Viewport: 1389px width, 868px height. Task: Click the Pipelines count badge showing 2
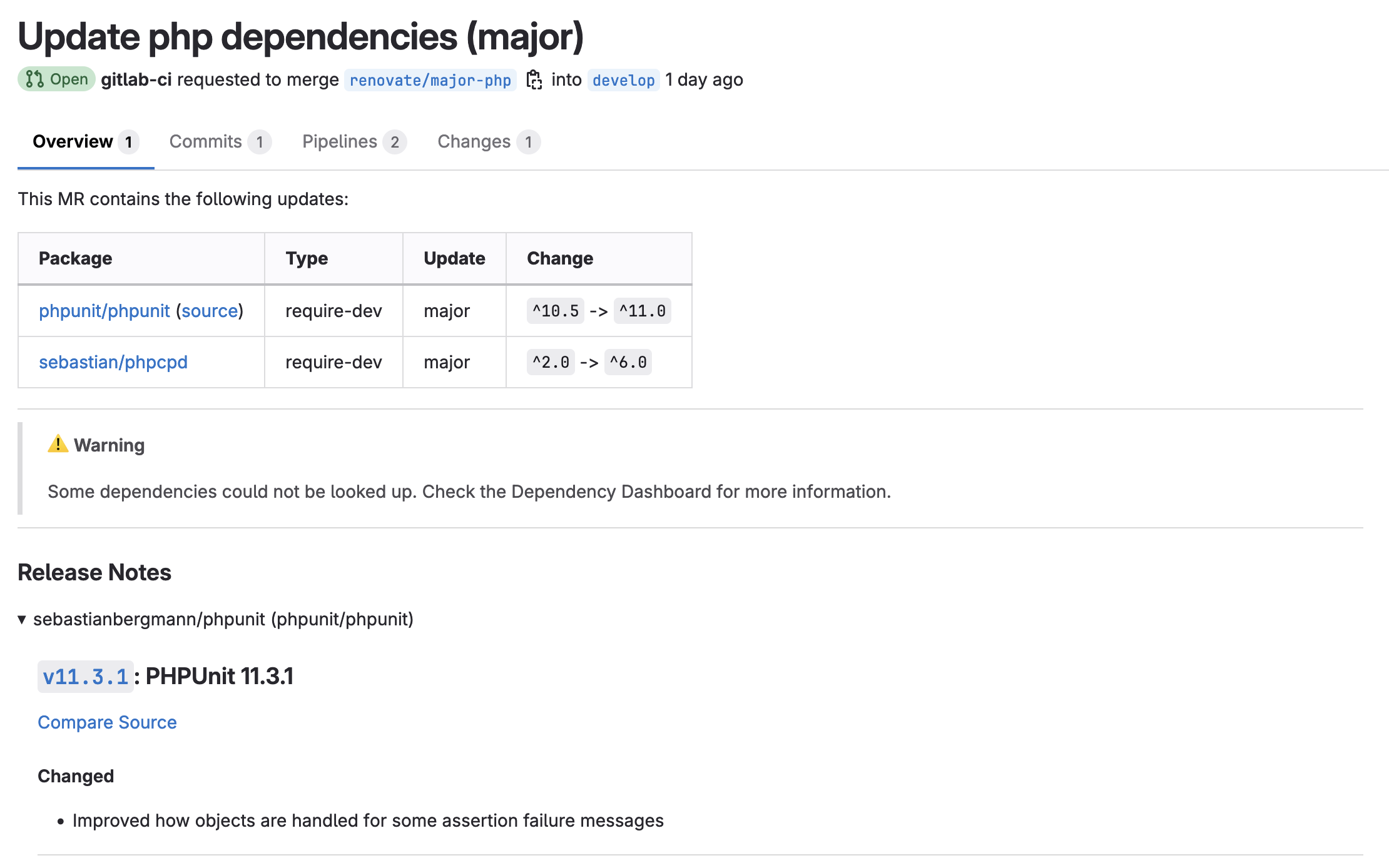tap(395, 142)
